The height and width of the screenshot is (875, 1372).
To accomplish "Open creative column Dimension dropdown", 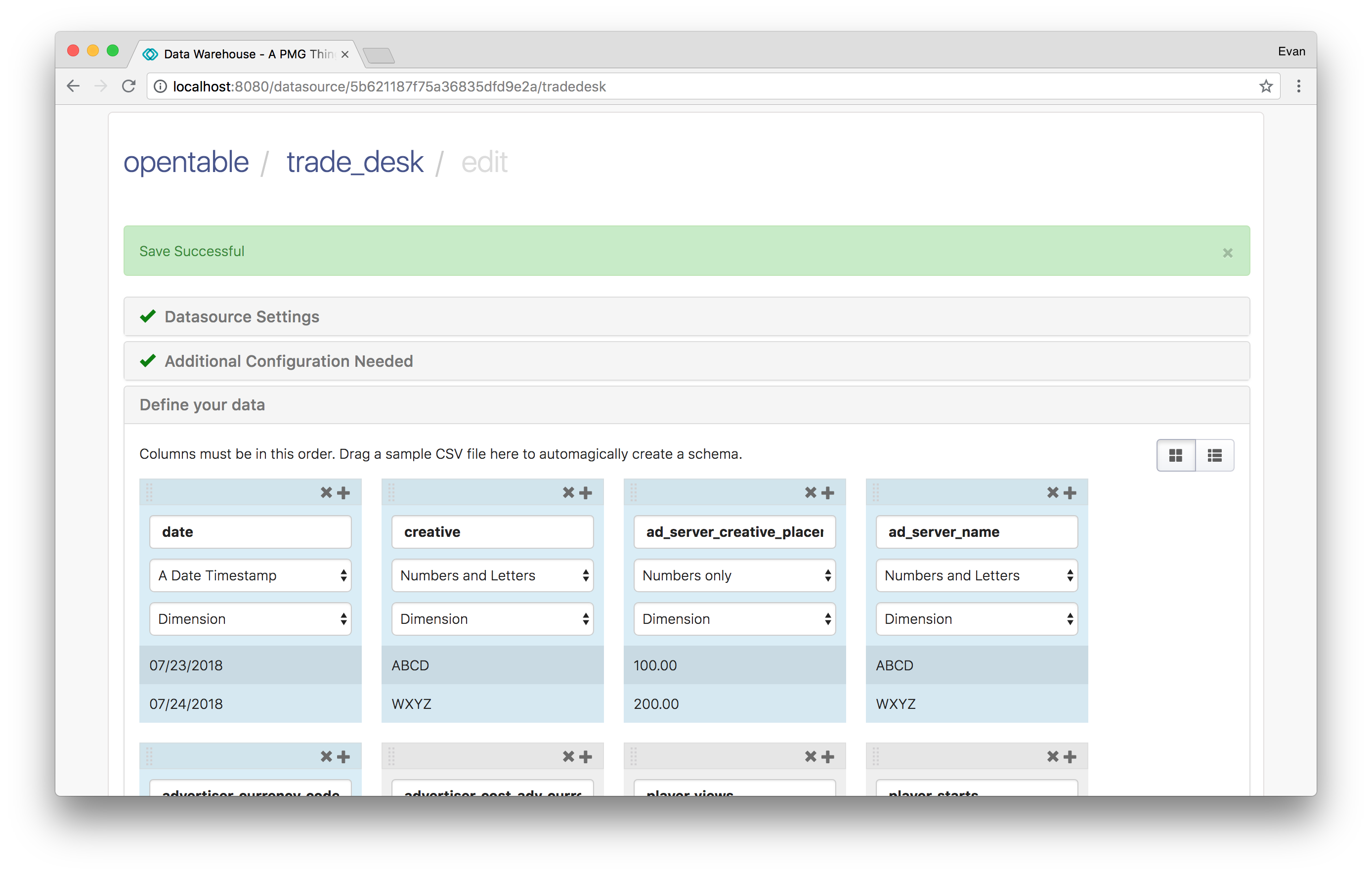I will tap(492, 619).
